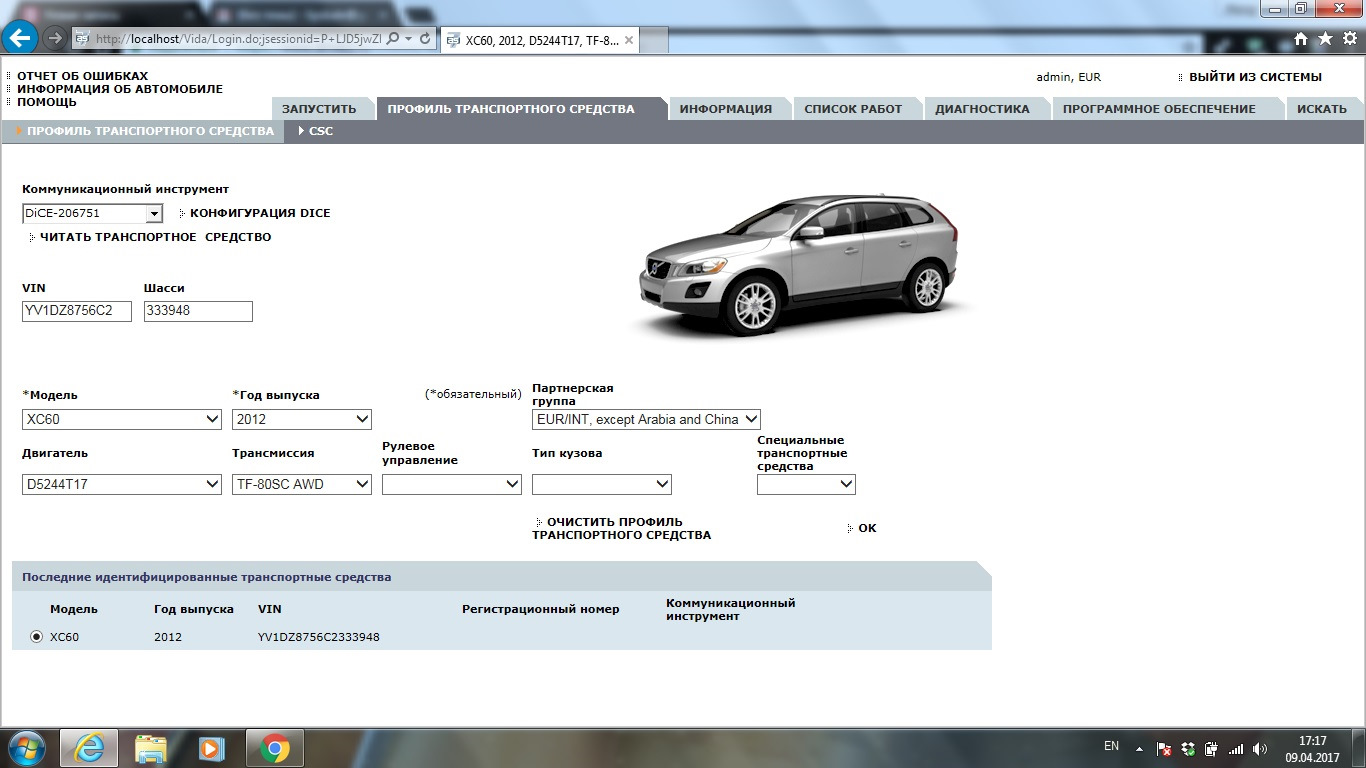This screenshot has height=768, width=1366.
Task: Click ЧИТАТЬ ТРАНСПОРТНОЕ СРЕДСТВО link
Action: point(155,237)
